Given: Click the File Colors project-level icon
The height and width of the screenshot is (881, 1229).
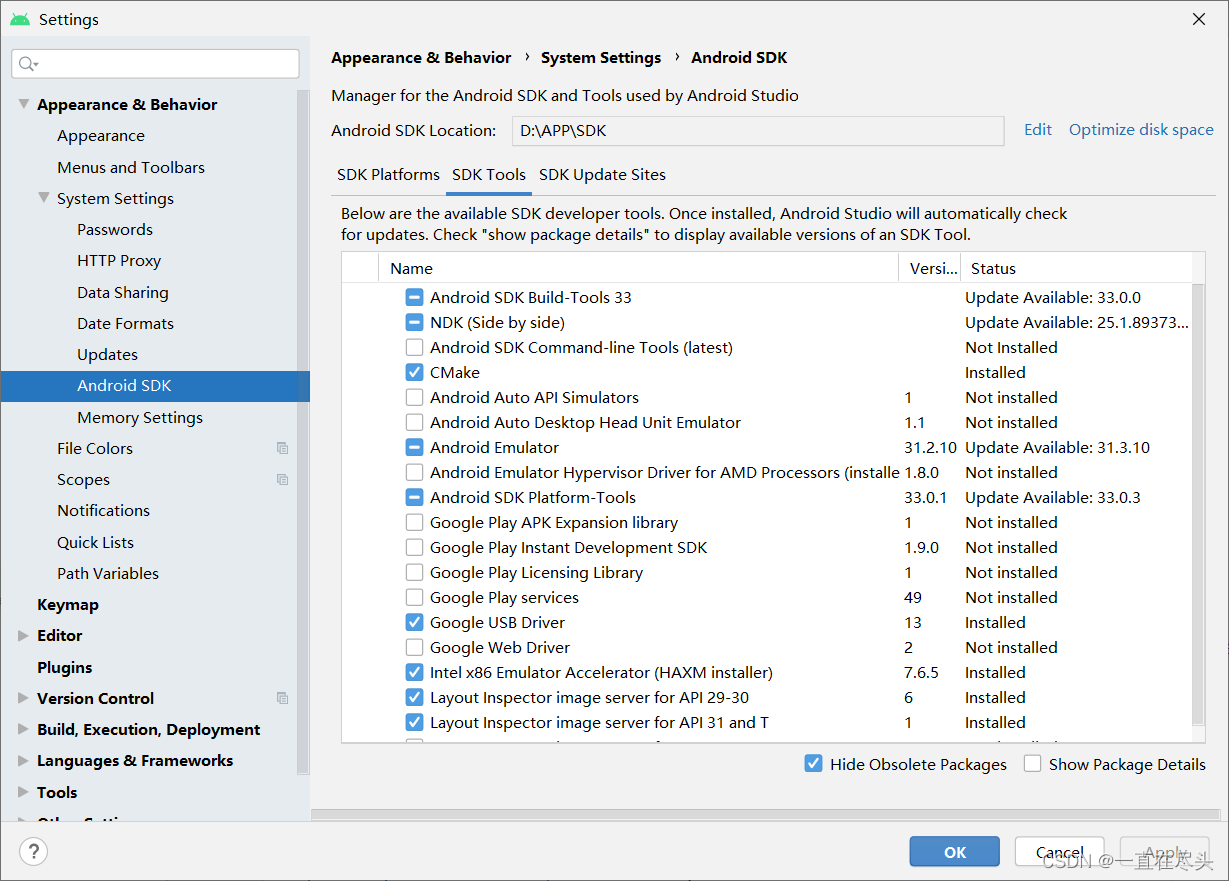Looking at the screenshot, I should click(x=283, y=449).
